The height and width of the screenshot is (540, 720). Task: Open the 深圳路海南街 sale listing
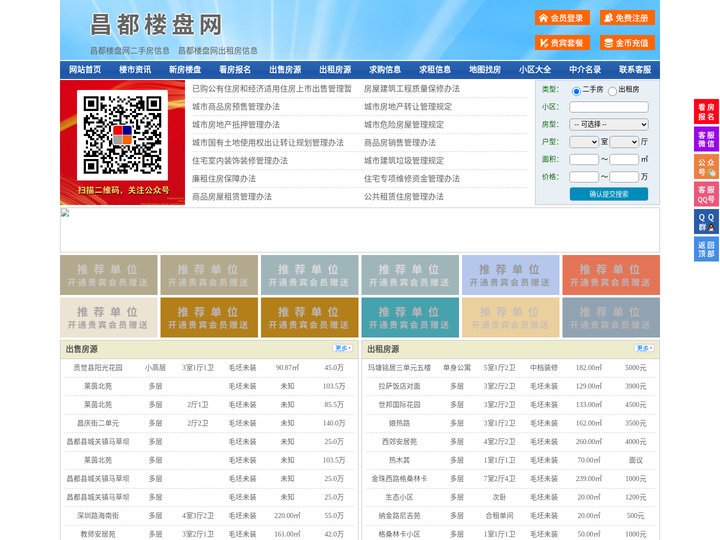pos(98,516)
